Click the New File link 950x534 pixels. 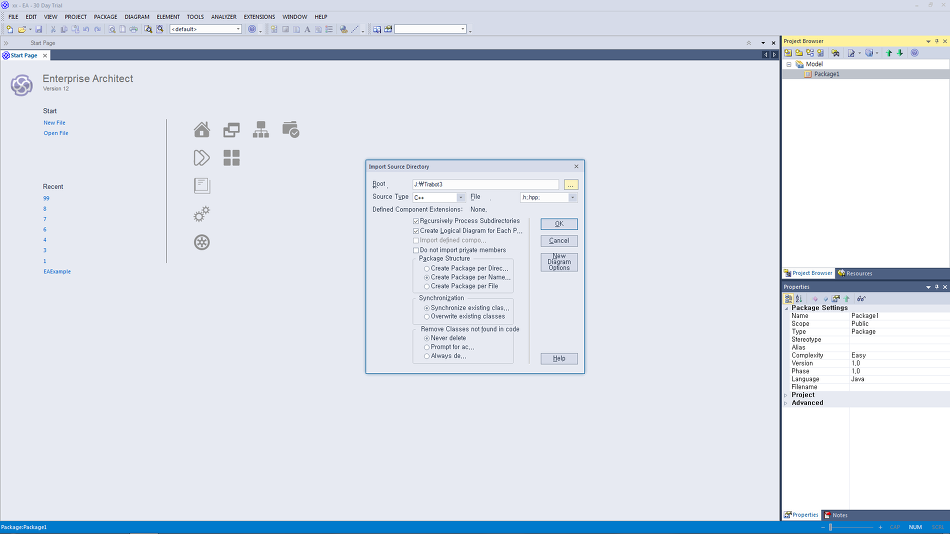point(54,123)
